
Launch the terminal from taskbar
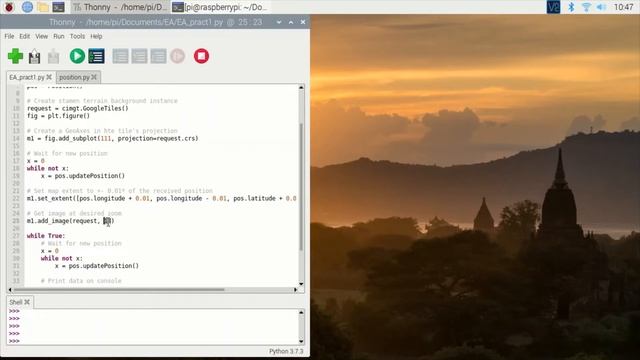pyautogui.click(x=58, y=7)
